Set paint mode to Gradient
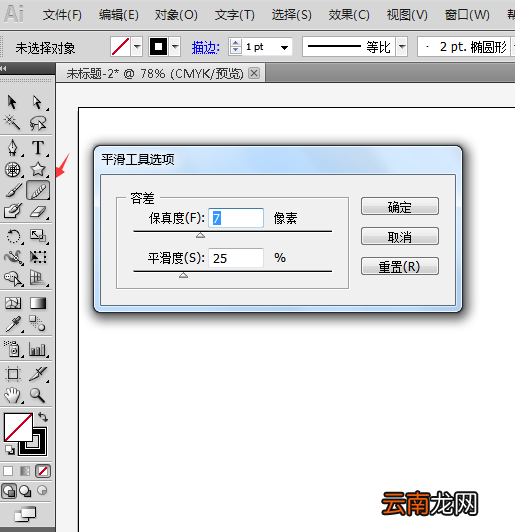 [x=25, y=471]
